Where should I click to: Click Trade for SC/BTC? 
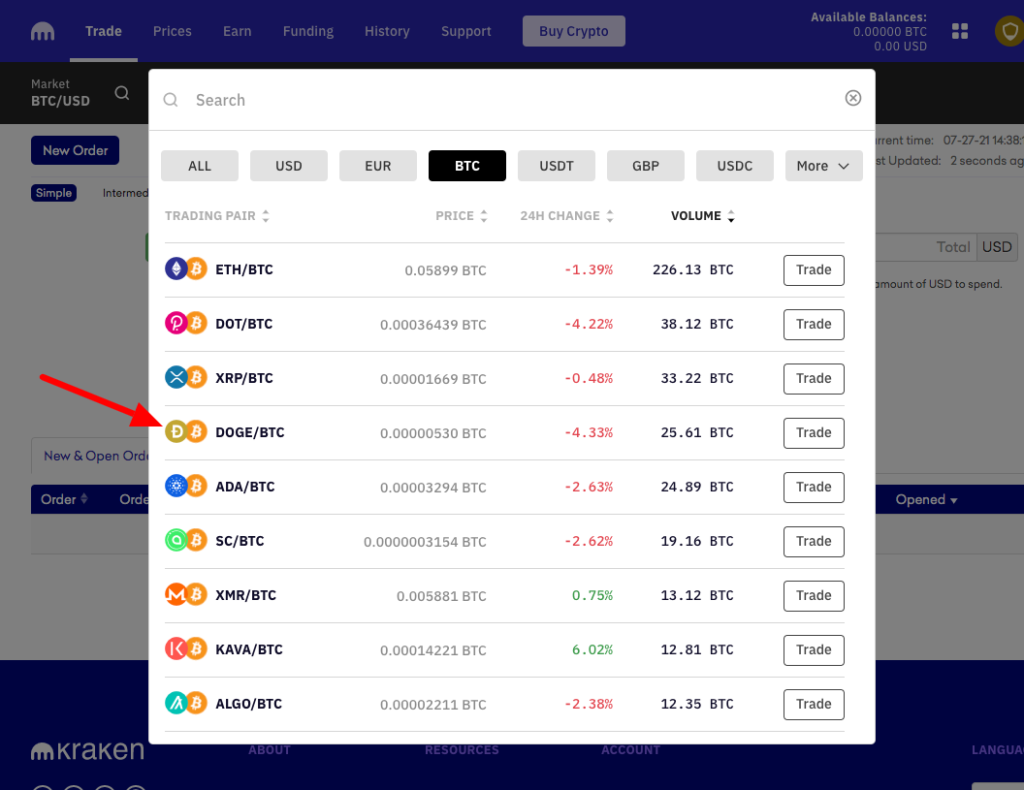(814, 541)
